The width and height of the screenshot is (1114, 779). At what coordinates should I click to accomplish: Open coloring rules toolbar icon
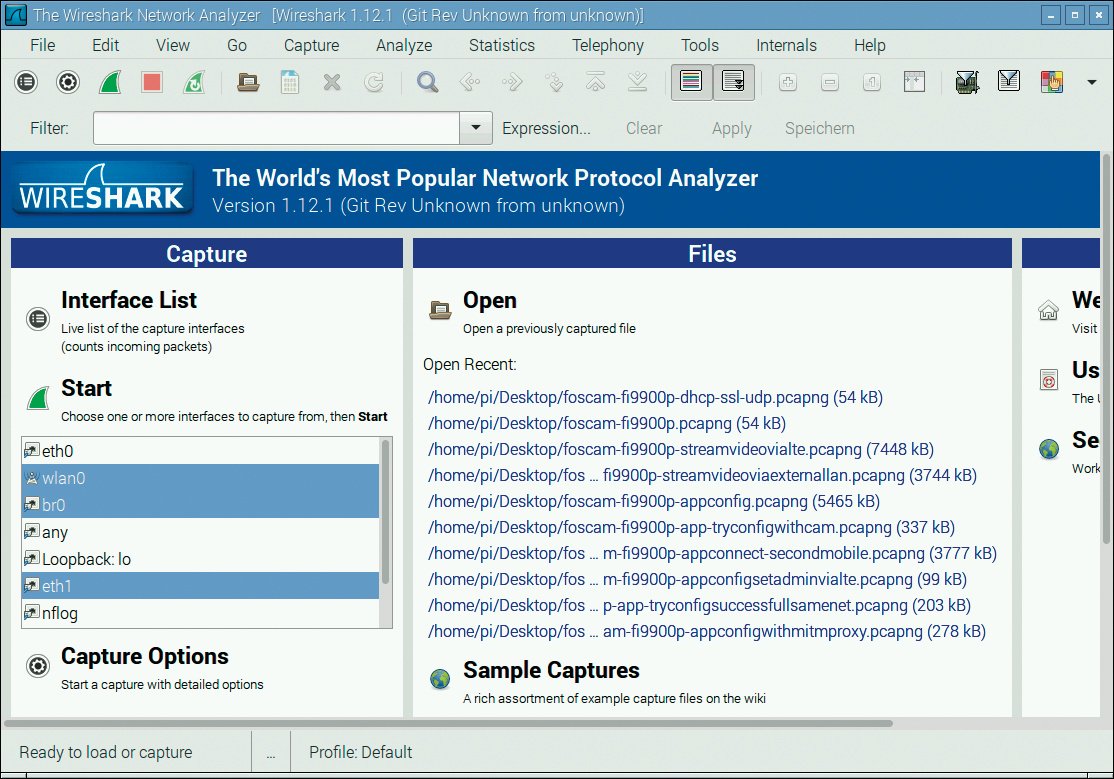pyautogui.click(x=1051, y=83)
